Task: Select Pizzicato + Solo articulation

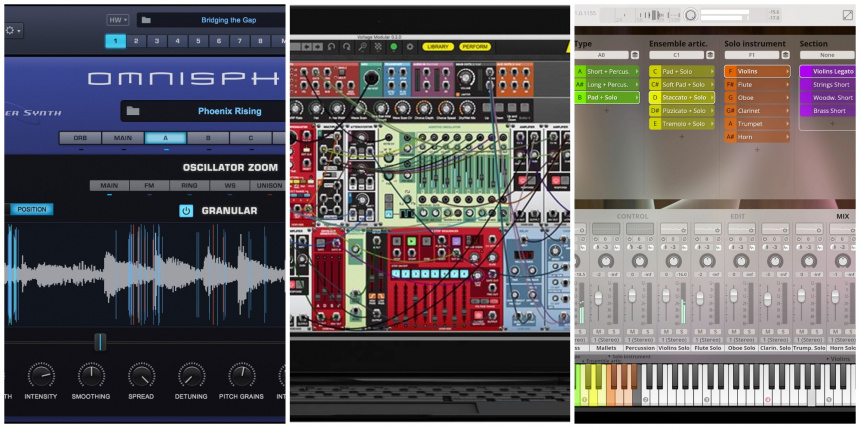Action: pos(682,111)
